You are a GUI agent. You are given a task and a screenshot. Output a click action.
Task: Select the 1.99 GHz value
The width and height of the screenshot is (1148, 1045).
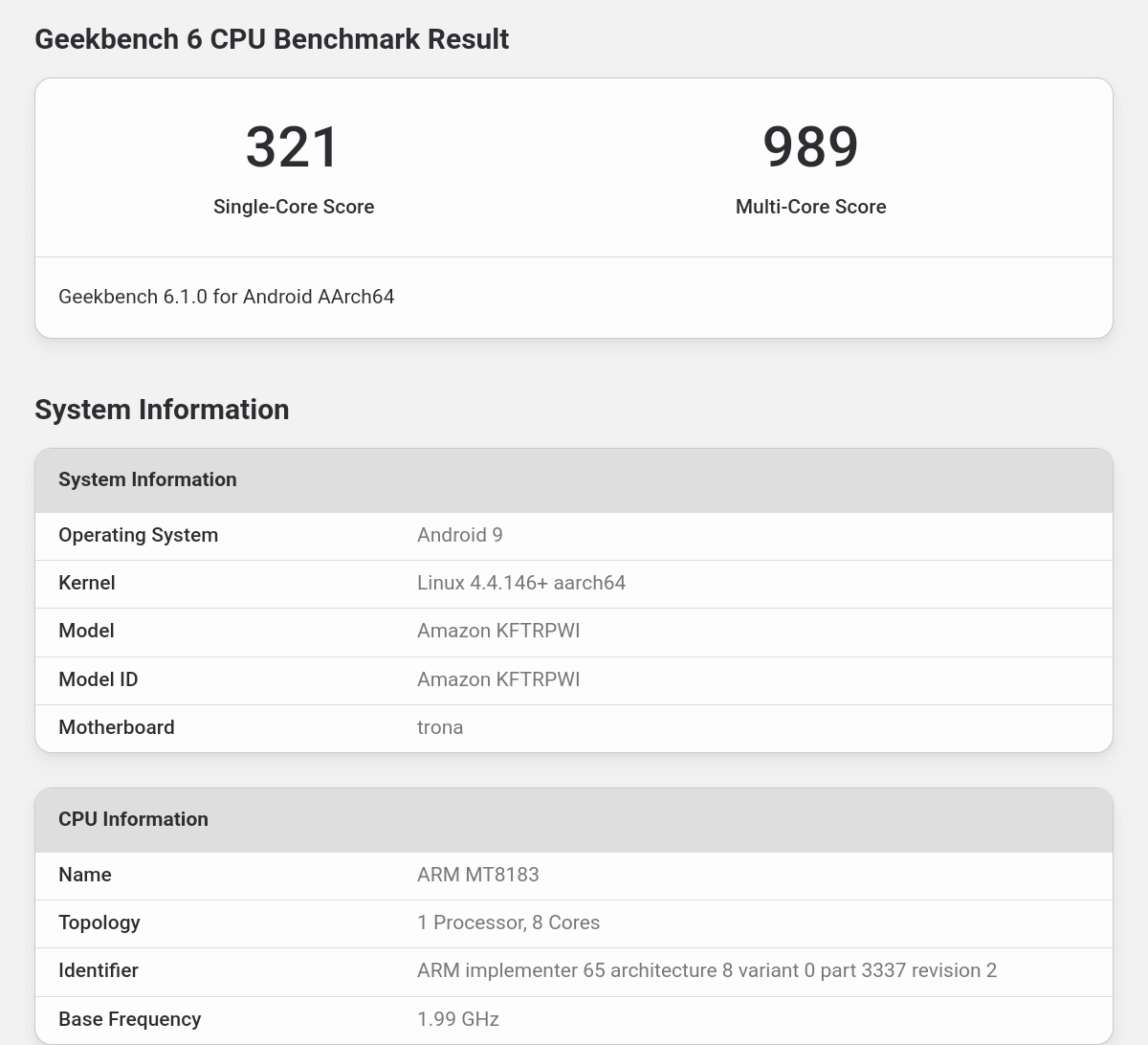click(458, 1019)
